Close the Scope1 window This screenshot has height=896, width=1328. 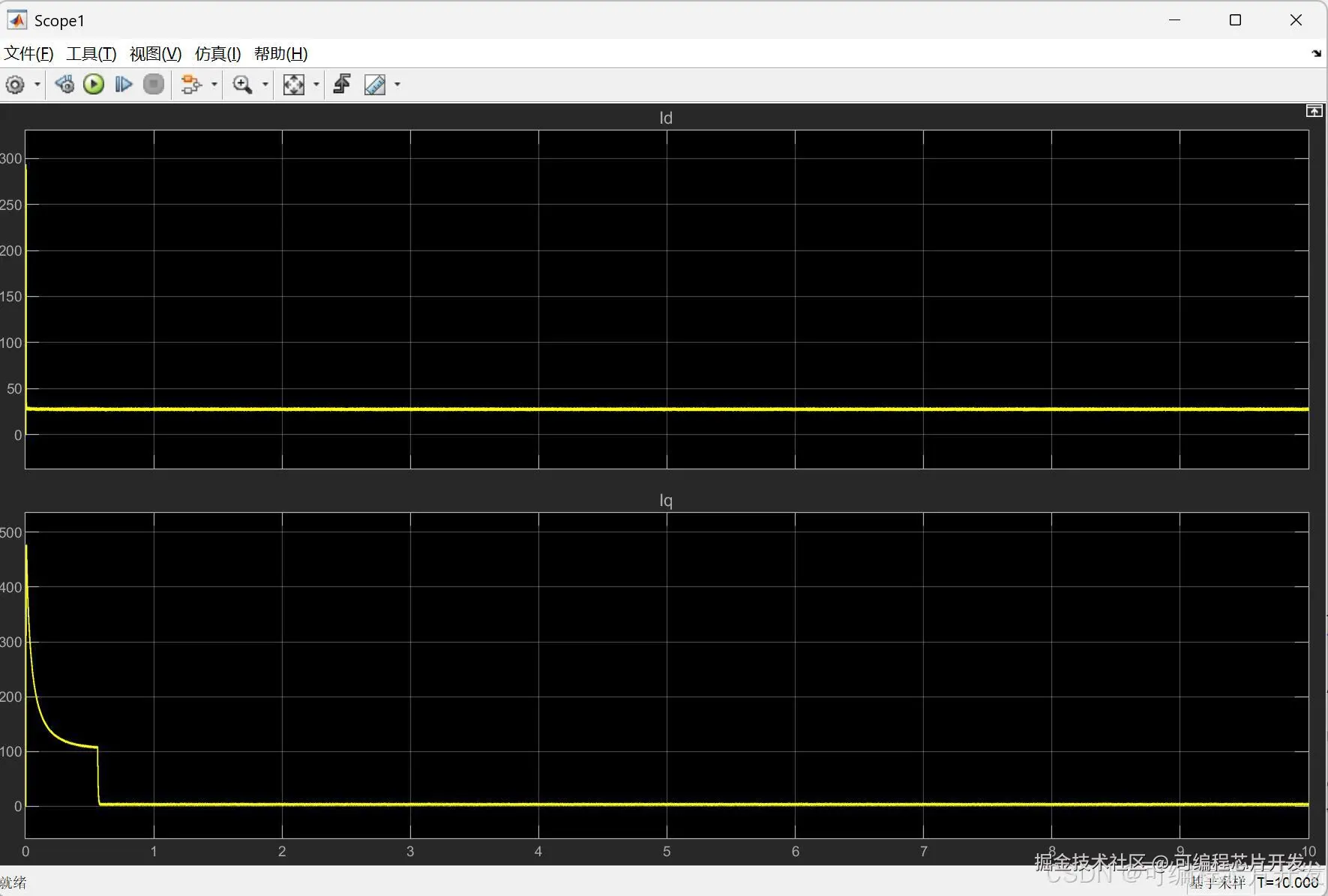coord(1296,20)
